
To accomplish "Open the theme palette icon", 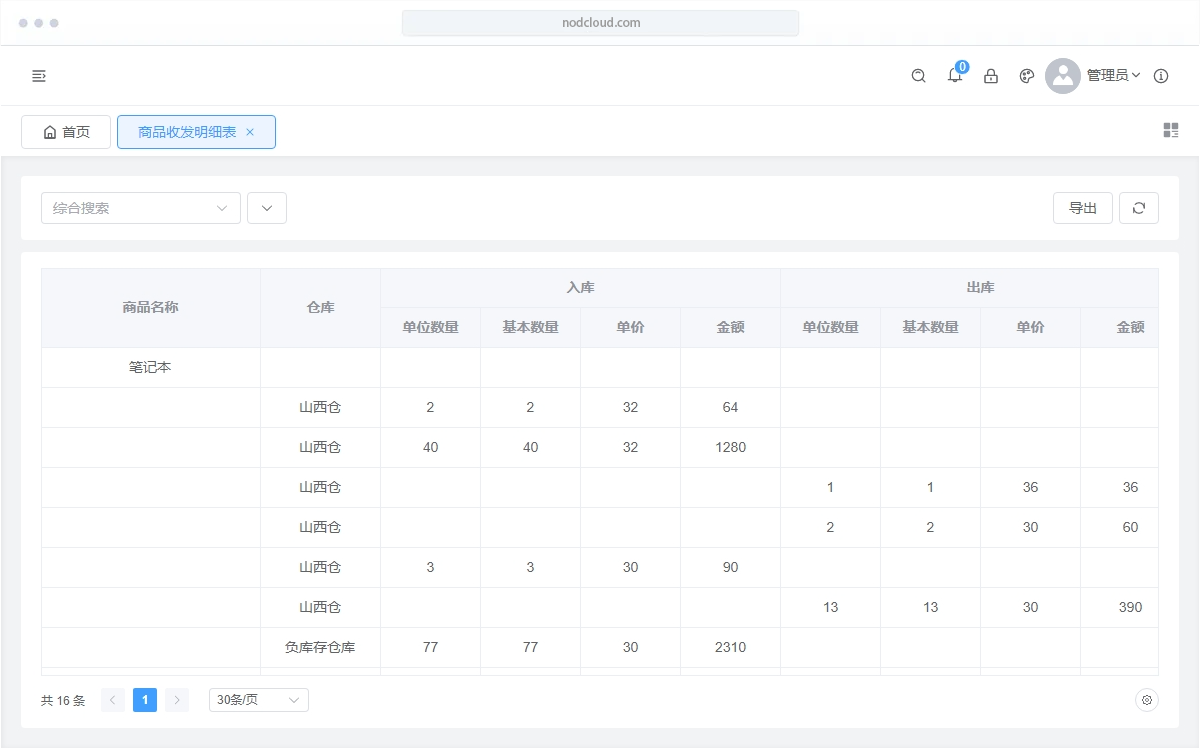I will click(x=1026, y=76).
